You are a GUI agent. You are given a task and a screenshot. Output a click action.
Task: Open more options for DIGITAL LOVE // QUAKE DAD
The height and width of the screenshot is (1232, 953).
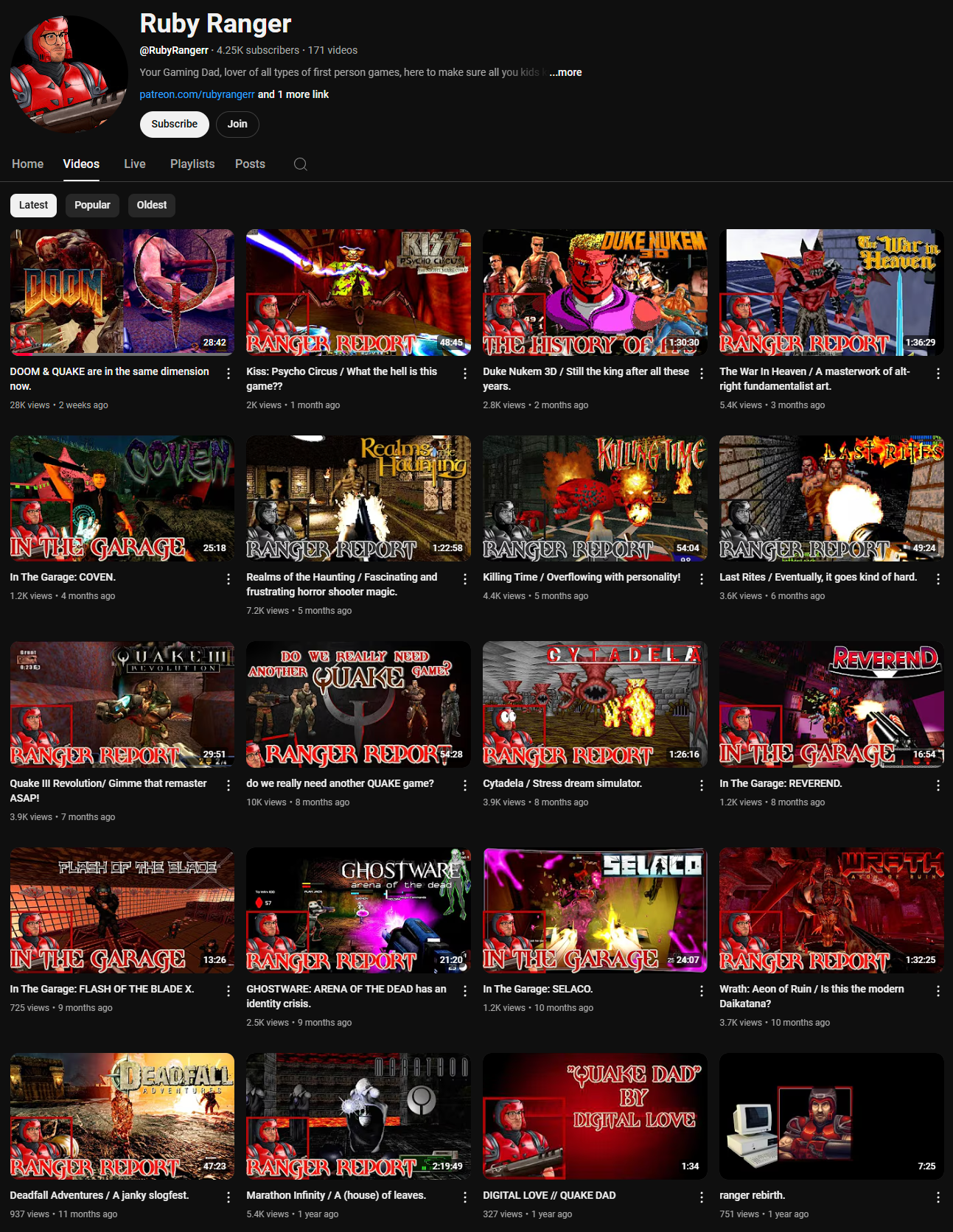(x=702, y=1197)
